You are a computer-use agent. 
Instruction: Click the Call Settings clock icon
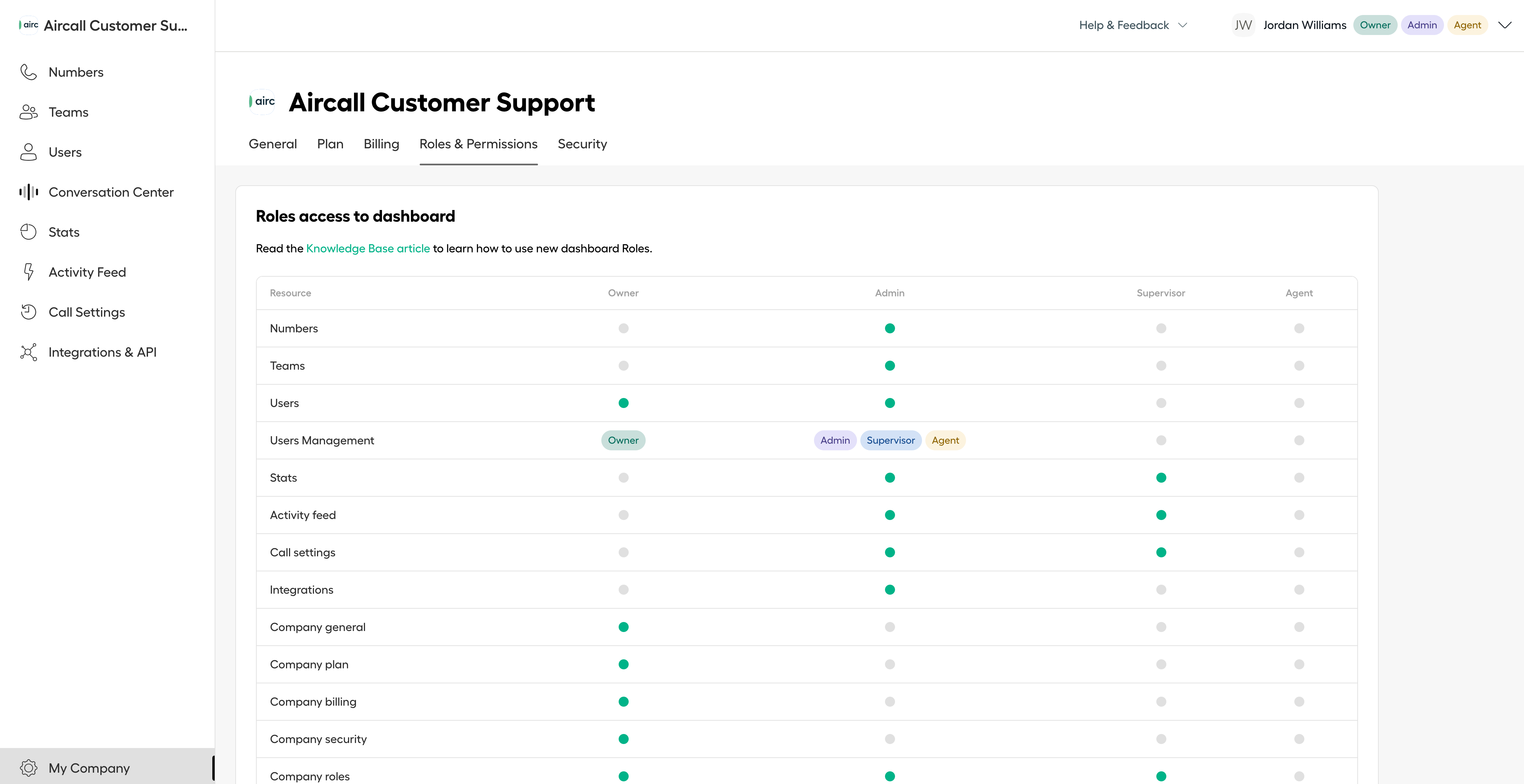pos(28,312)
